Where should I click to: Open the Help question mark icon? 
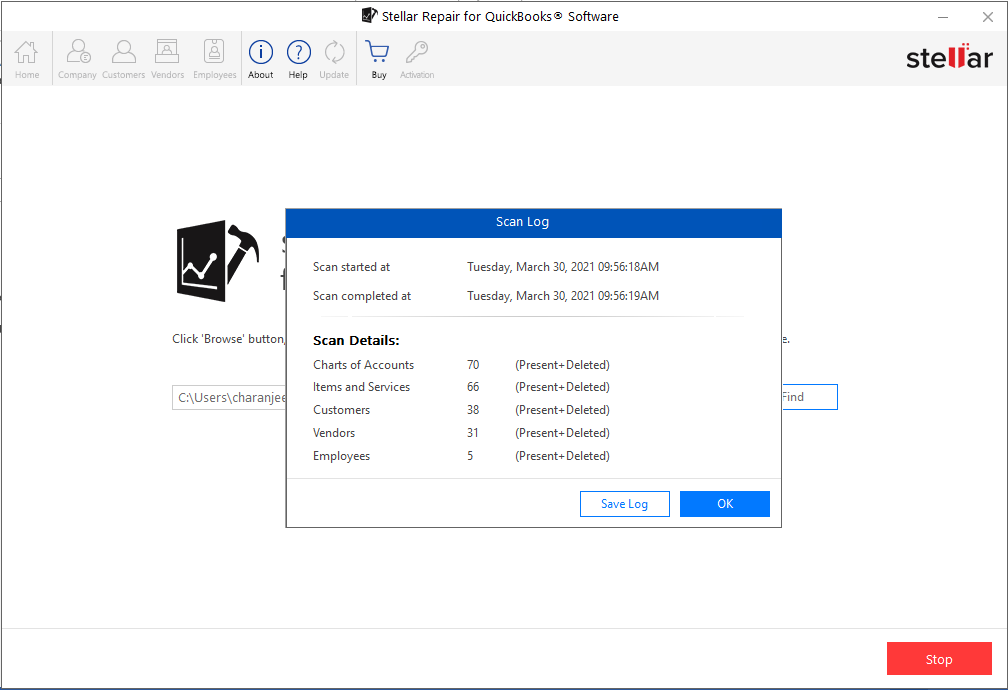pos(298,59)
